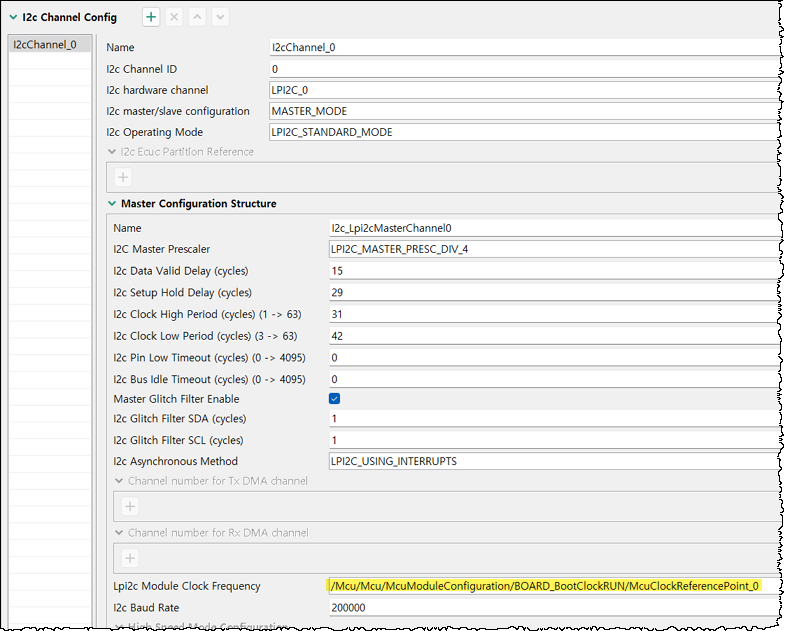
Task: Collapse I2c Ecuc Partition Reference section
Action: coord(112,151)
